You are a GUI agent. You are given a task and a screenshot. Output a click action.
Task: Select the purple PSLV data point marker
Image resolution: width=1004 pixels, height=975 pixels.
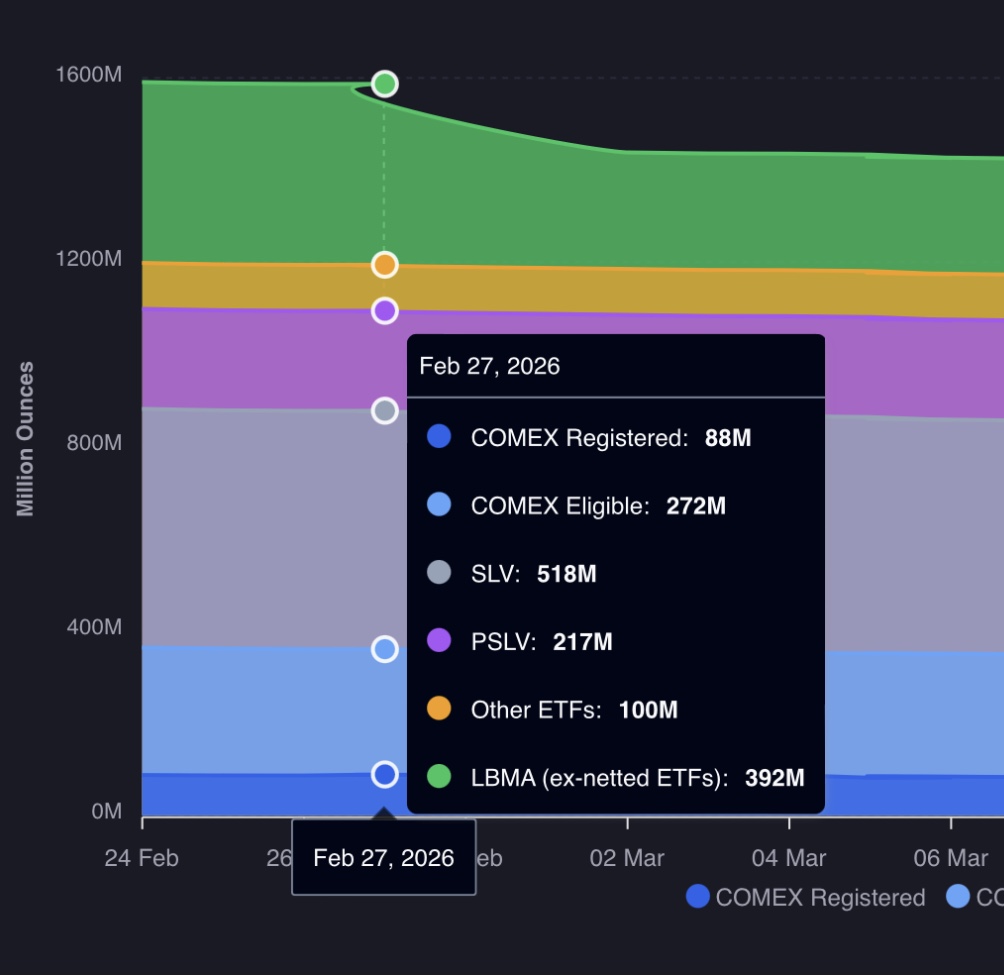(385, 311)
